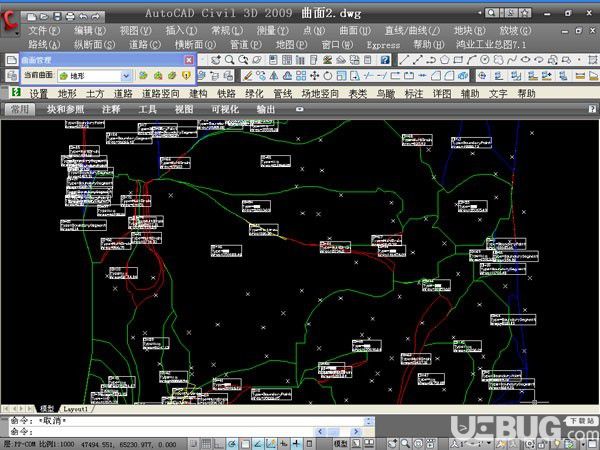The image size is (600, 450).
Task: Click the status bar zoom magnifier icon
Action: [405, 444]
